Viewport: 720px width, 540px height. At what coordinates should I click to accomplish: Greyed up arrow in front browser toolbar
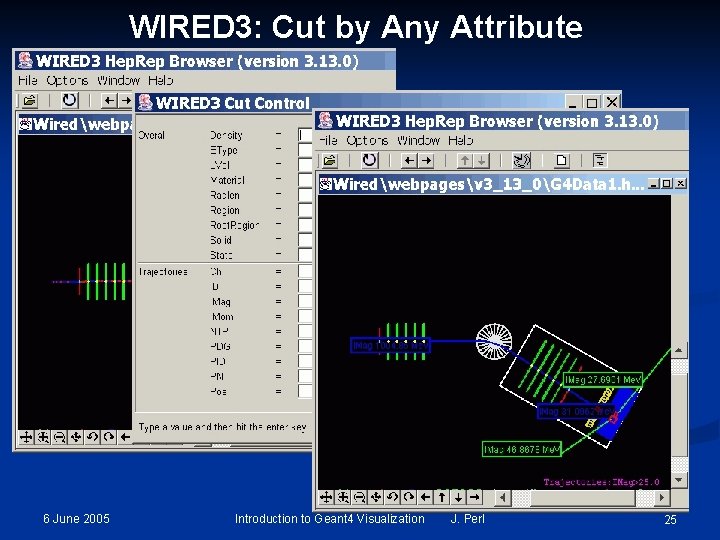(x=465, y=160)
